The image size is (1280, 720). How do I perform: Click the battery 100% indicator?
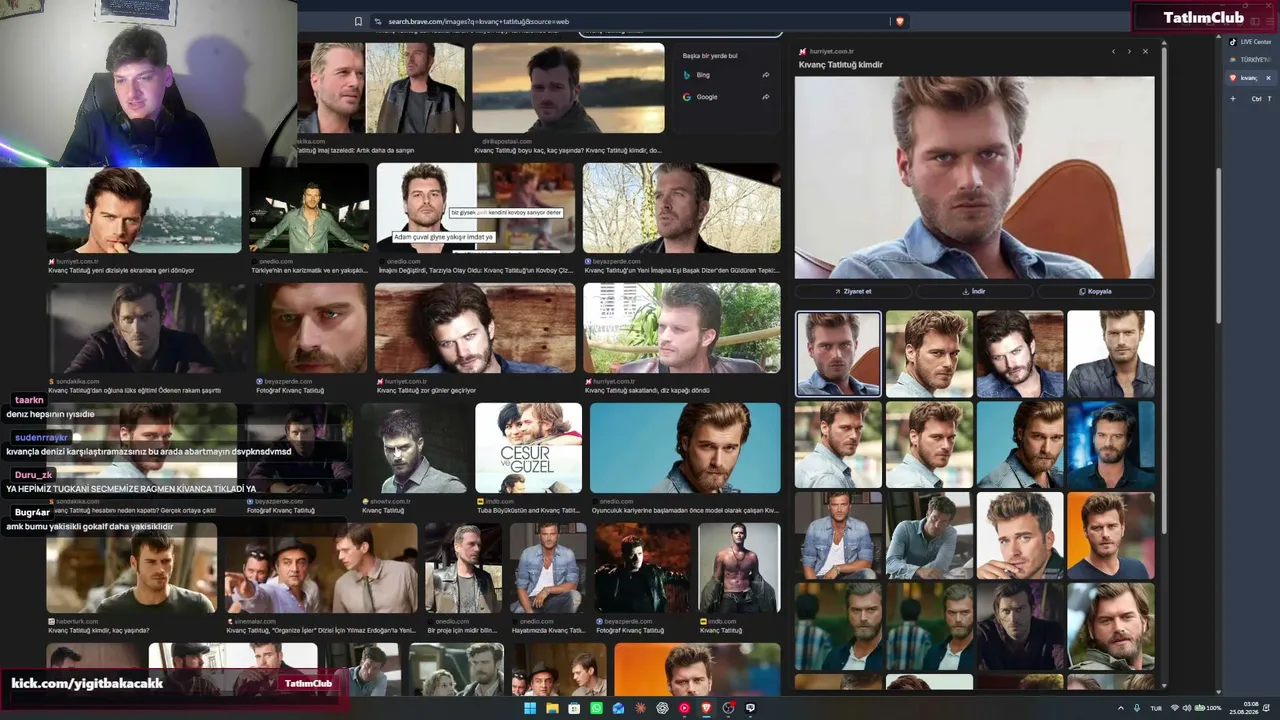click(x=1209, y=708)
